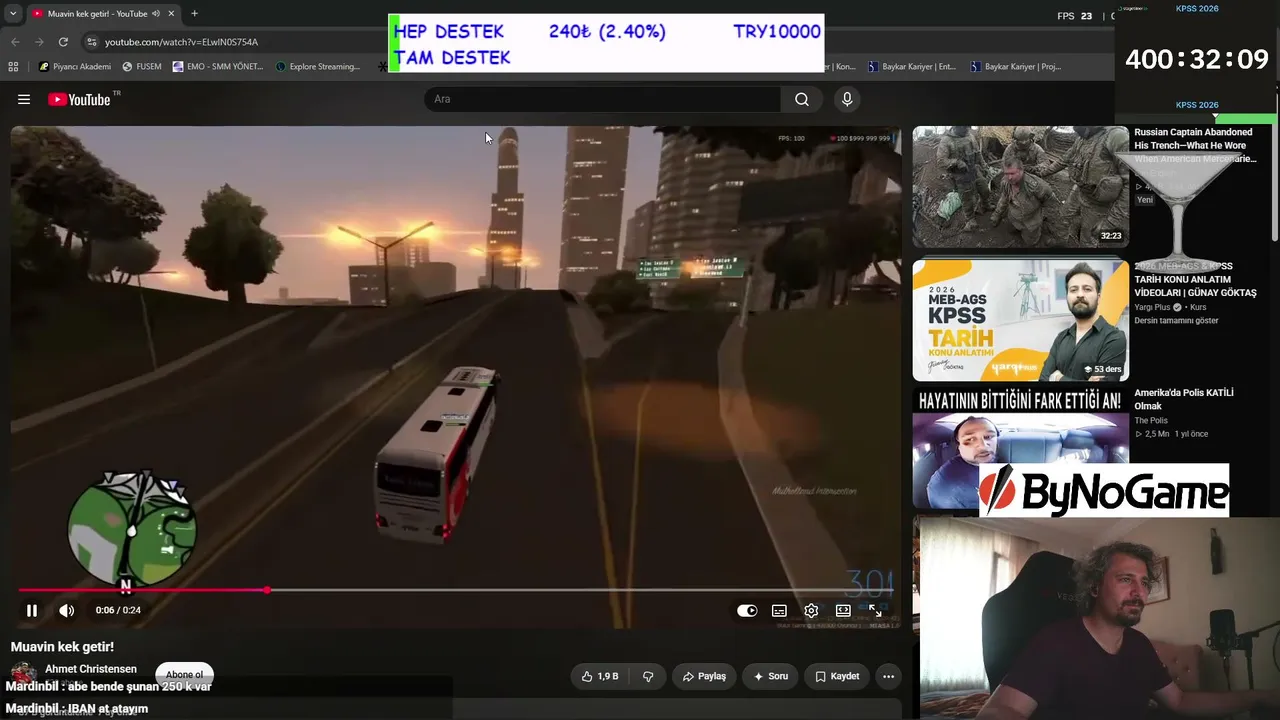The height and width of the screenshot is (720, 1280).
Task: Go back in the browser
Action: [x=15, y=42]
